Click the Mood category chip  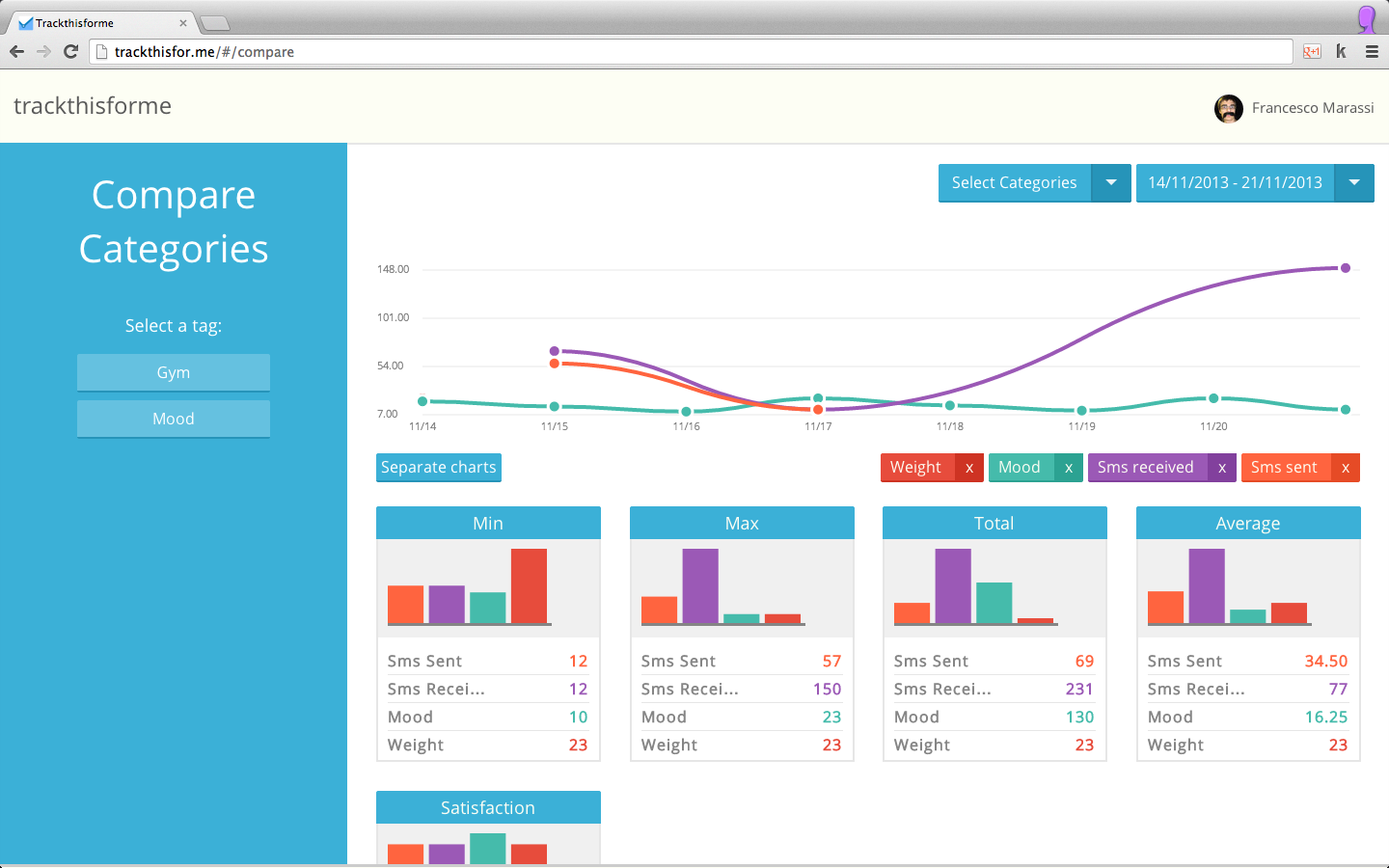[1021, 467]
